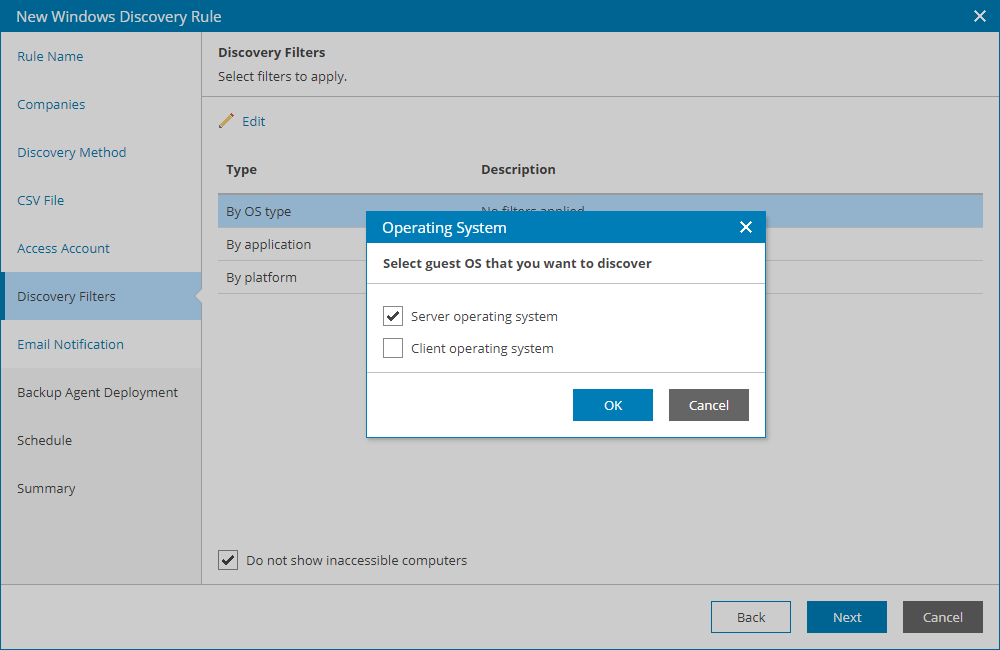Open the CSV File step
Viewport: 1000px width, 650px height.
point(40,200)
